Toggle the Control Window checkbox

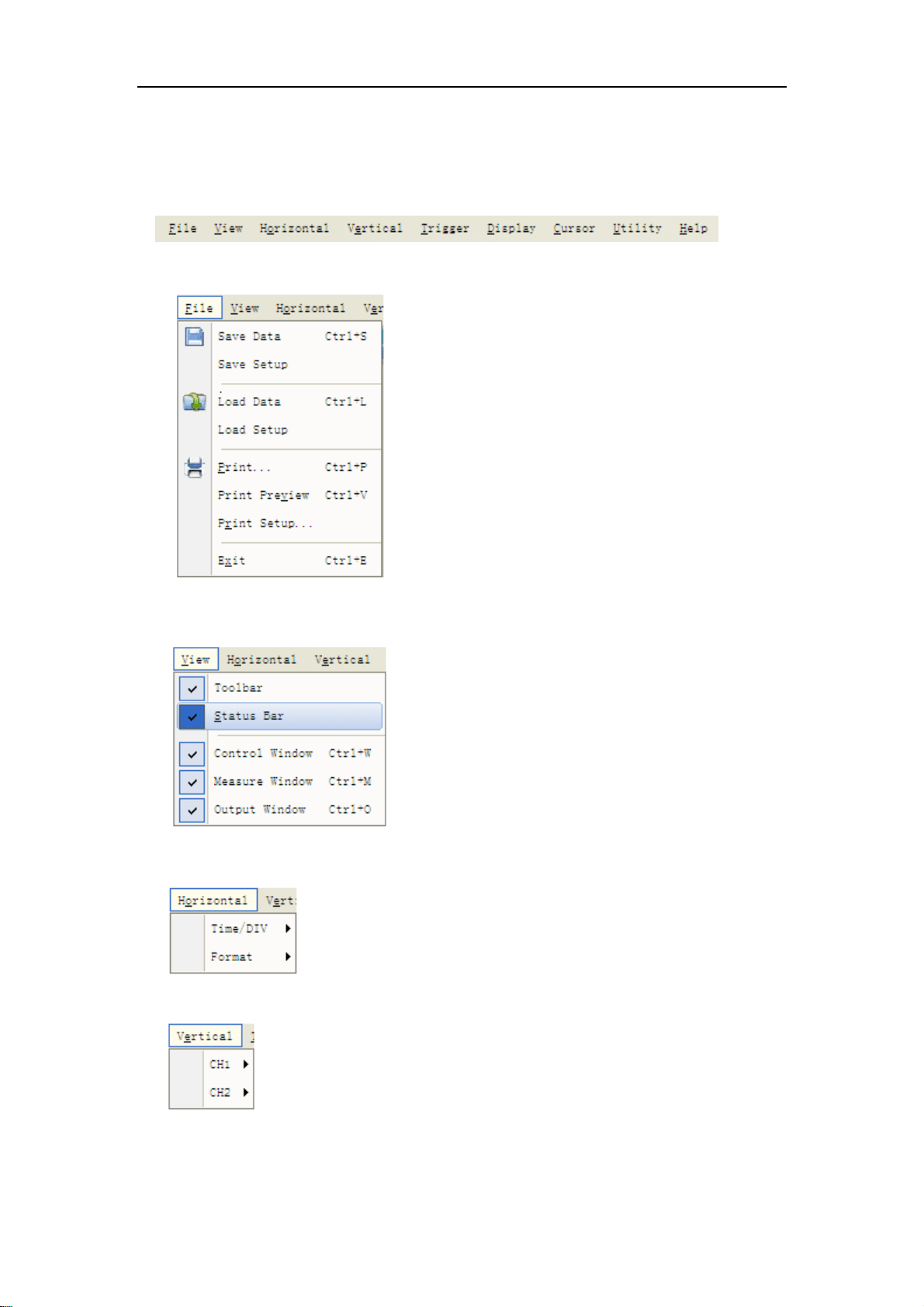point(192,754)
